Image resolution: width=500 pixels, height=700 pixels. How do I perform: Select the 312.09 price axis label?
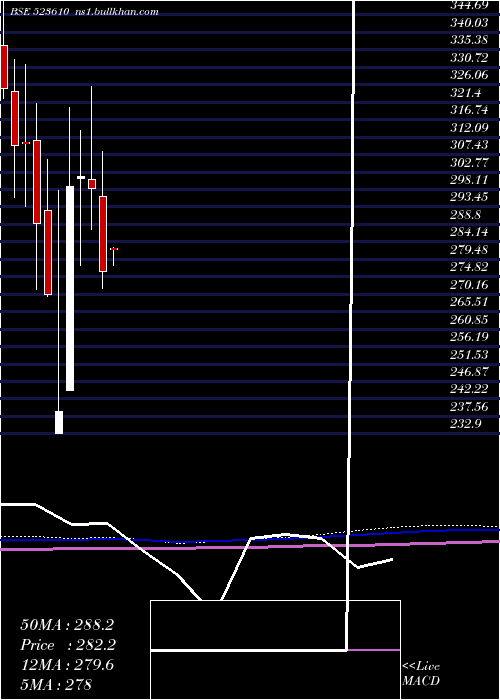[469, 128]
